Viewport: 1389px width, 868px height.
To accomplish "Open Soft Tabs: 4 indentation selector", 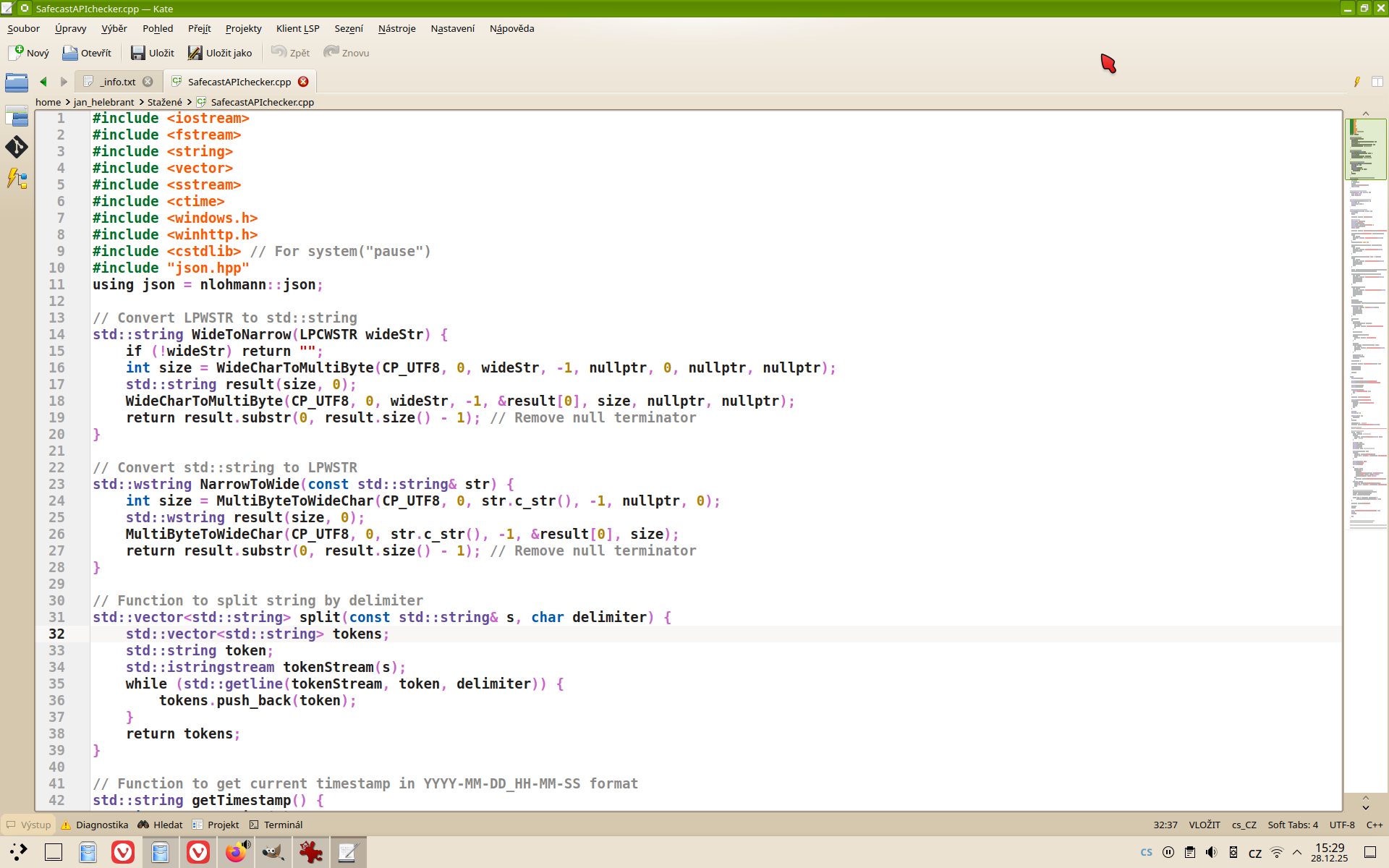I will [x=1292, y=825].
